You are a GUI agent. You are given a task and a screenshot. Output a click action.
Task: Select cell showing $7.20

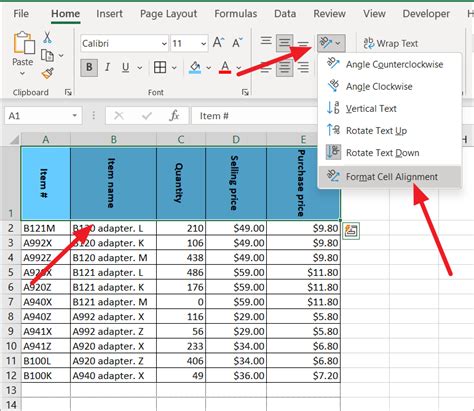(x=303, y=376)
